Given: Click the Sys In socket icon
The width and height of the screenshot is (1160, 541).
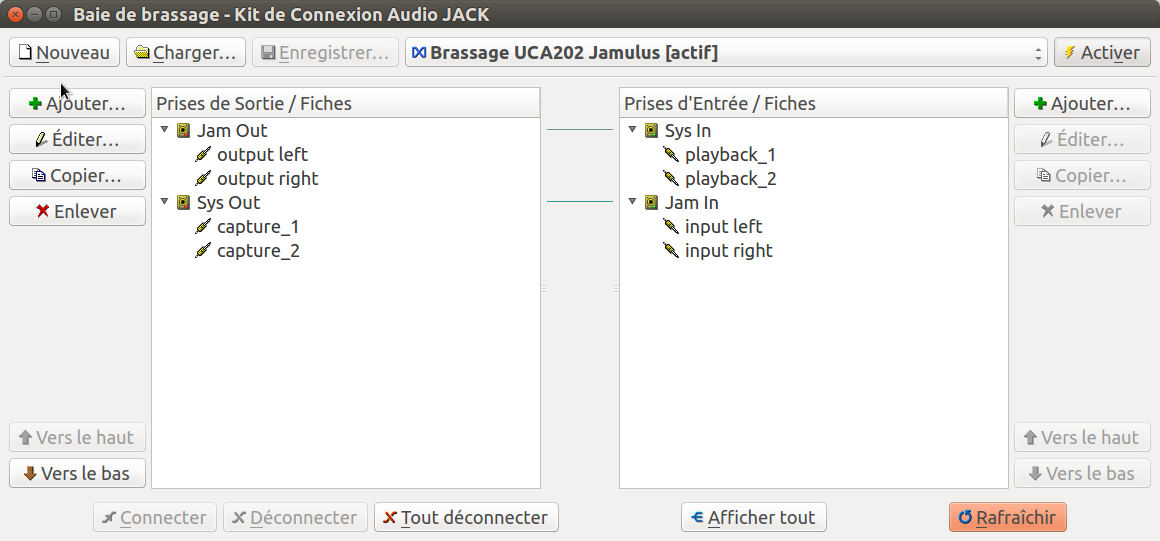Looking at the screenshot, I should point(651,131).
